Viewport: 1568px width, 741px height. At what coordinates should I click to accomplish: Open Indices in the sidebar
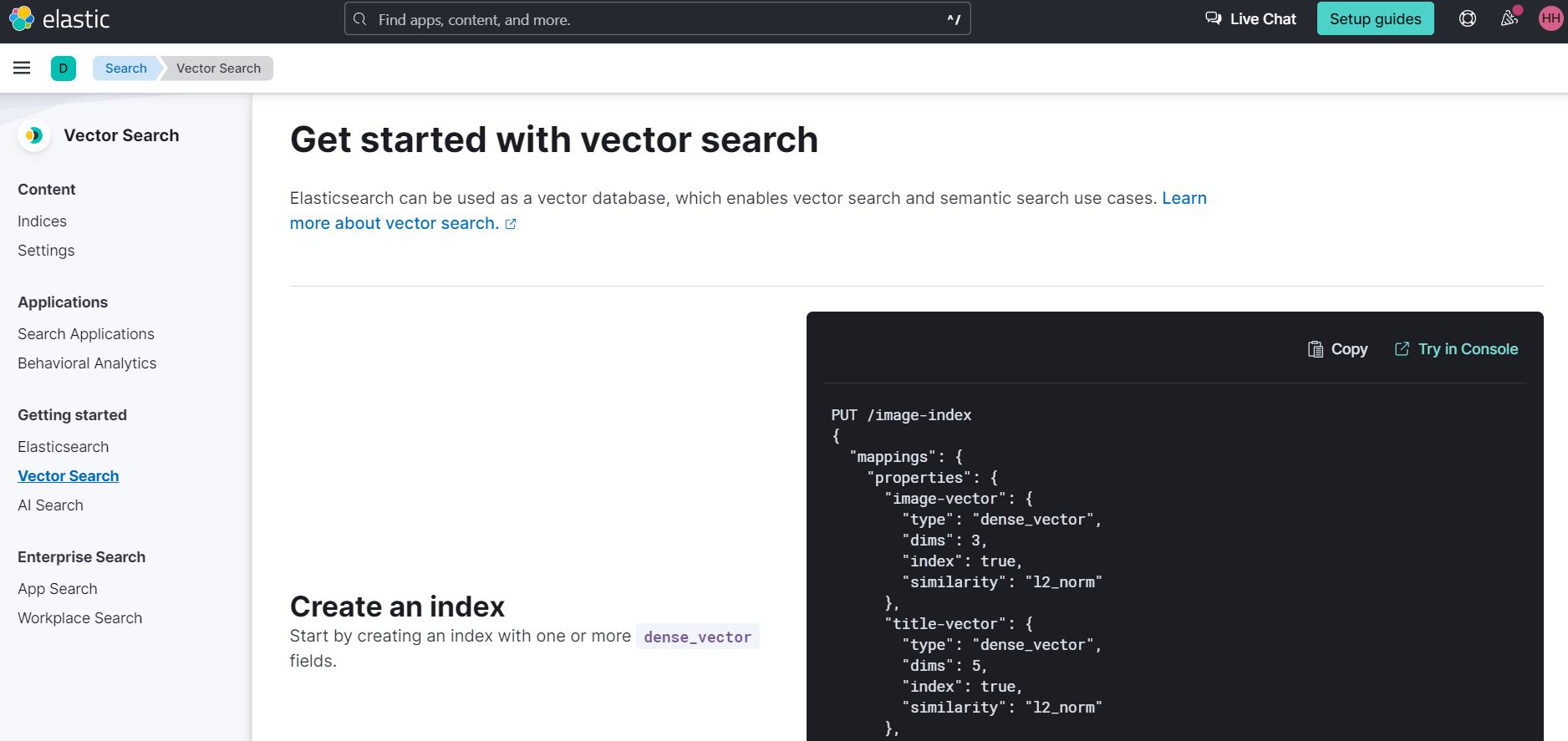click(x=42, y=221)
